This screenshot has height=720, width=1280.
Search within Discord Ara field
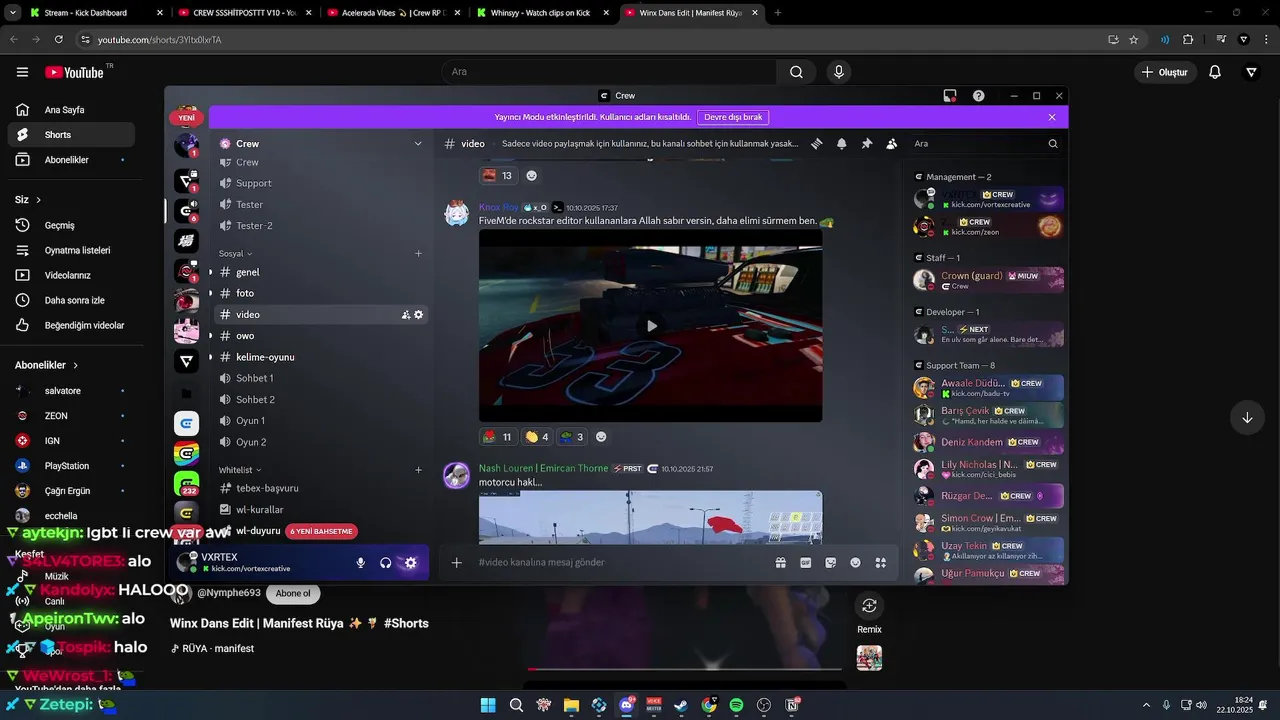coord(984,144)
